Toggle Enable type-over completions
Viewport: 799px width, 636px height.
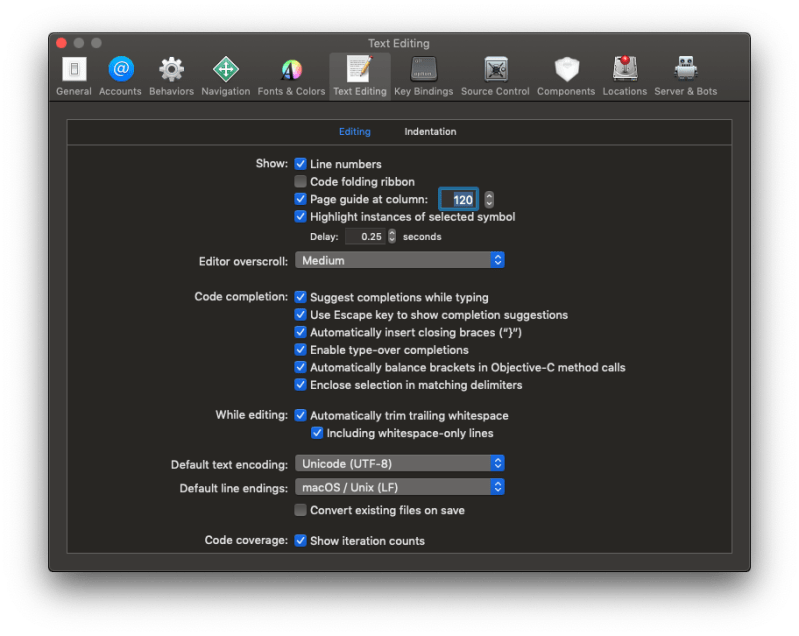(301, 350)
